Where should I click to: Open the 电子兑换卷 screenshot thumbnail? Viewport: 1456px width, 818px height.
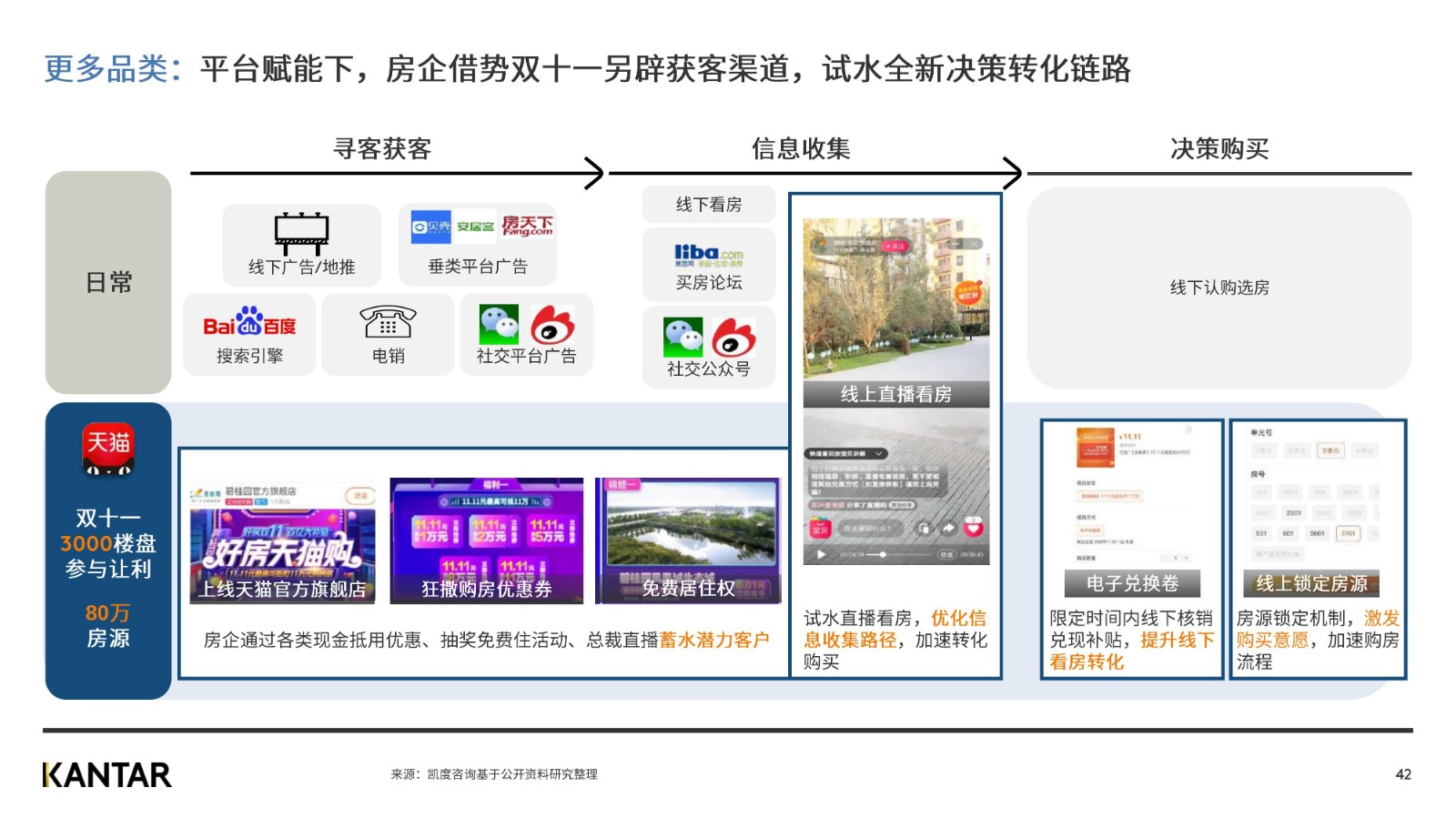click(x=1132, y=511)
